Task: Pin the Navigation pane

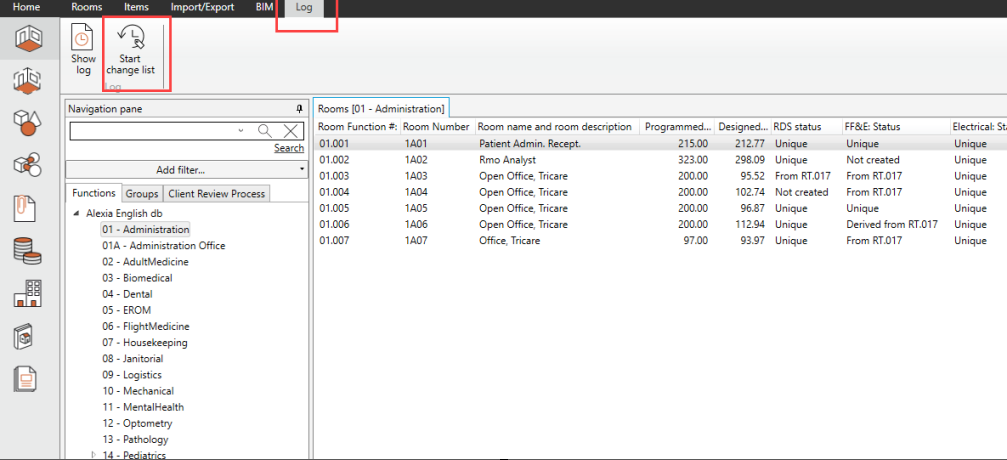Action: pyautogui.click(x=298, y=108)
